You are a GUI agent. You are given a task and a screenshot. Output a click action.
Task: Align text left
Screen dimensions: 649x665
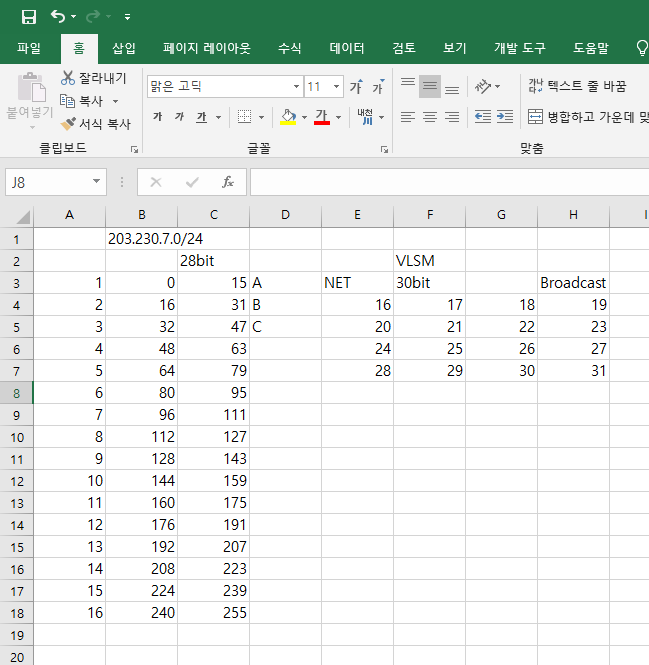[408, 117]
